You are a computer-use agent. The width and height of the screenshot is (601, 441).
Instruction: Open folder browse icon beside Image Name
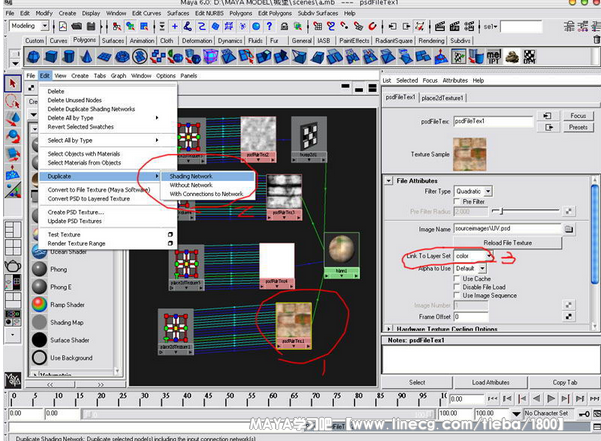[569, 229]
